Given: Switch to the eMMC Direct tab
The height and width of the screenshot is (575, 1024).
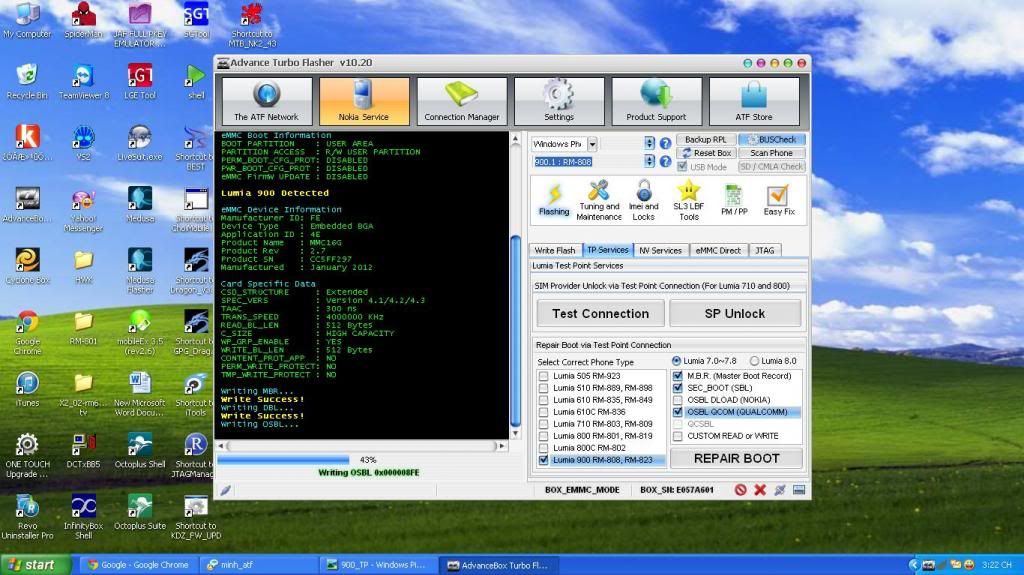Looking at the screenshot, I should click(x=718, y=250).
